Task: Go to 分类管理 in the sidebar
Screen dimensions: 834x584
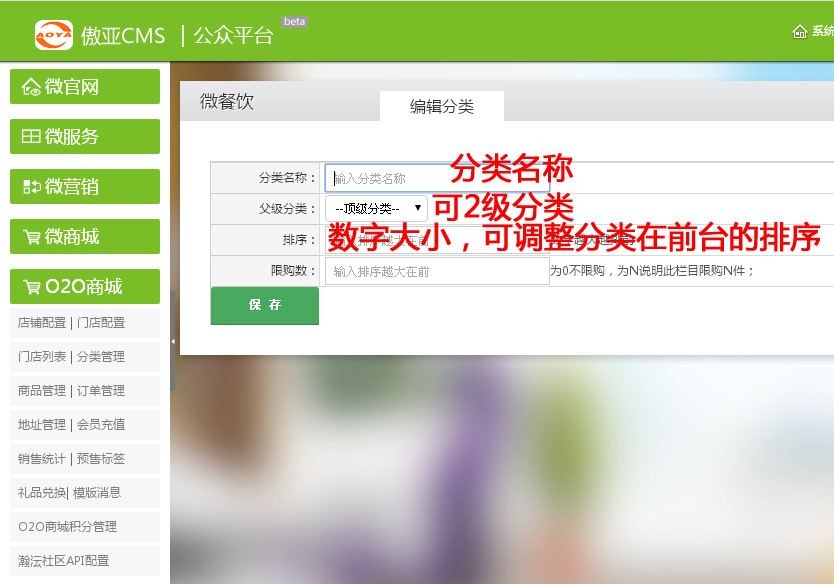Action: [101, 357]
